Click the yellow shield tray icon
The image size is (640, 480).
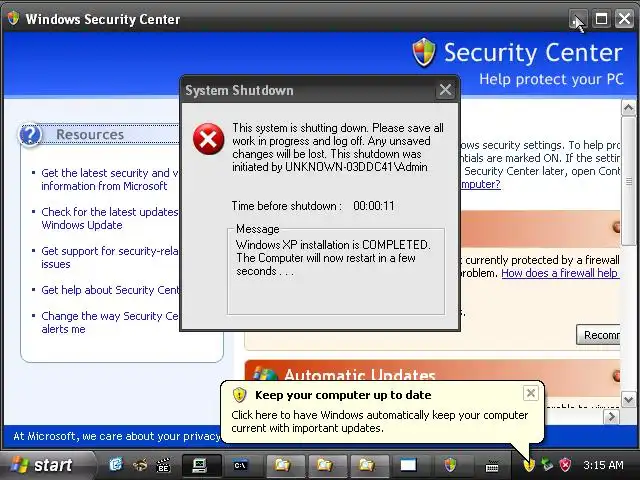(529, 465)
